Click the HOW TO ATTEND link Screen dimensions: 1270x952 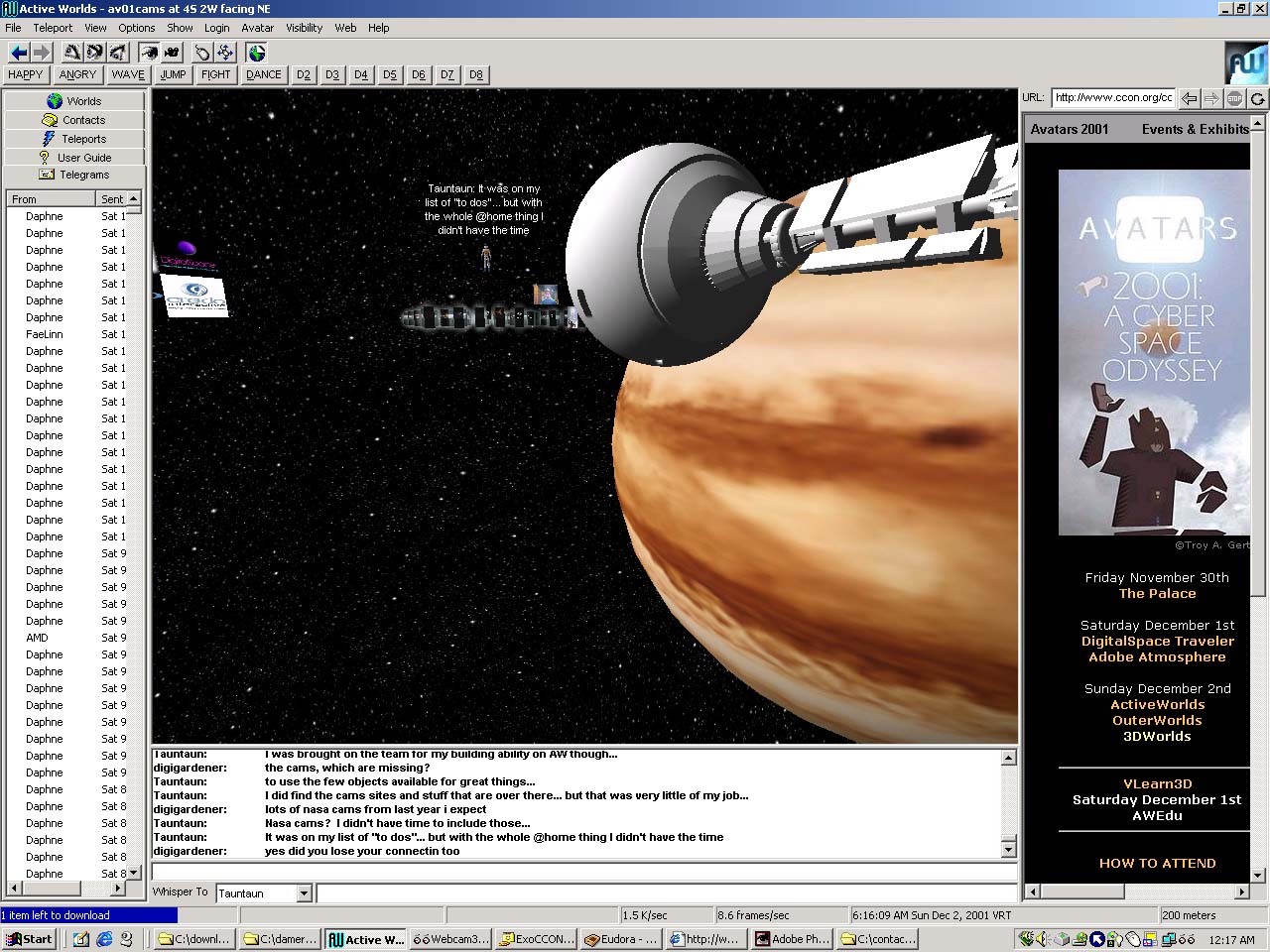tap(1157, 864)
